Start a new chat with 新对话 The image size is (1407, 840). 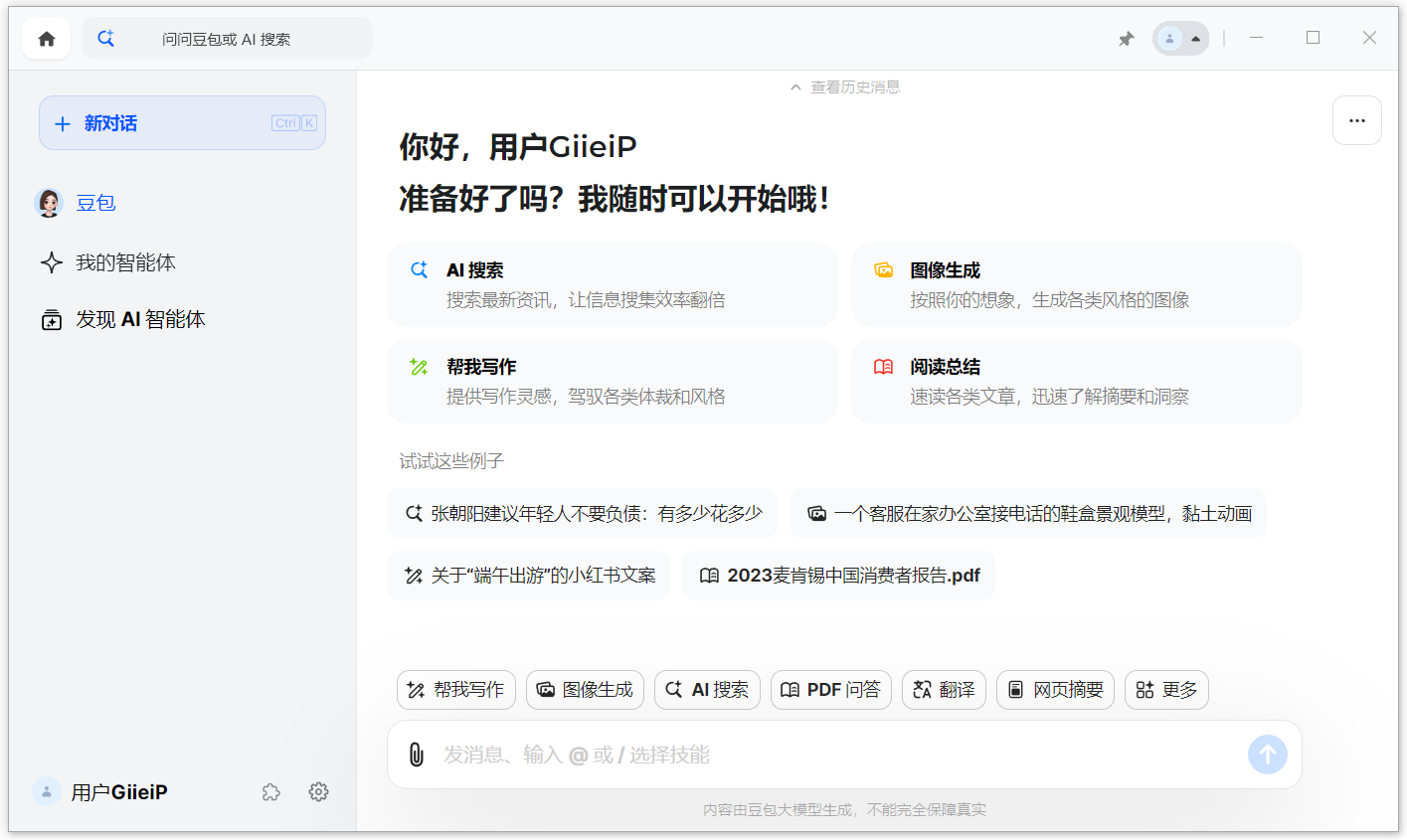click(182, 123)
